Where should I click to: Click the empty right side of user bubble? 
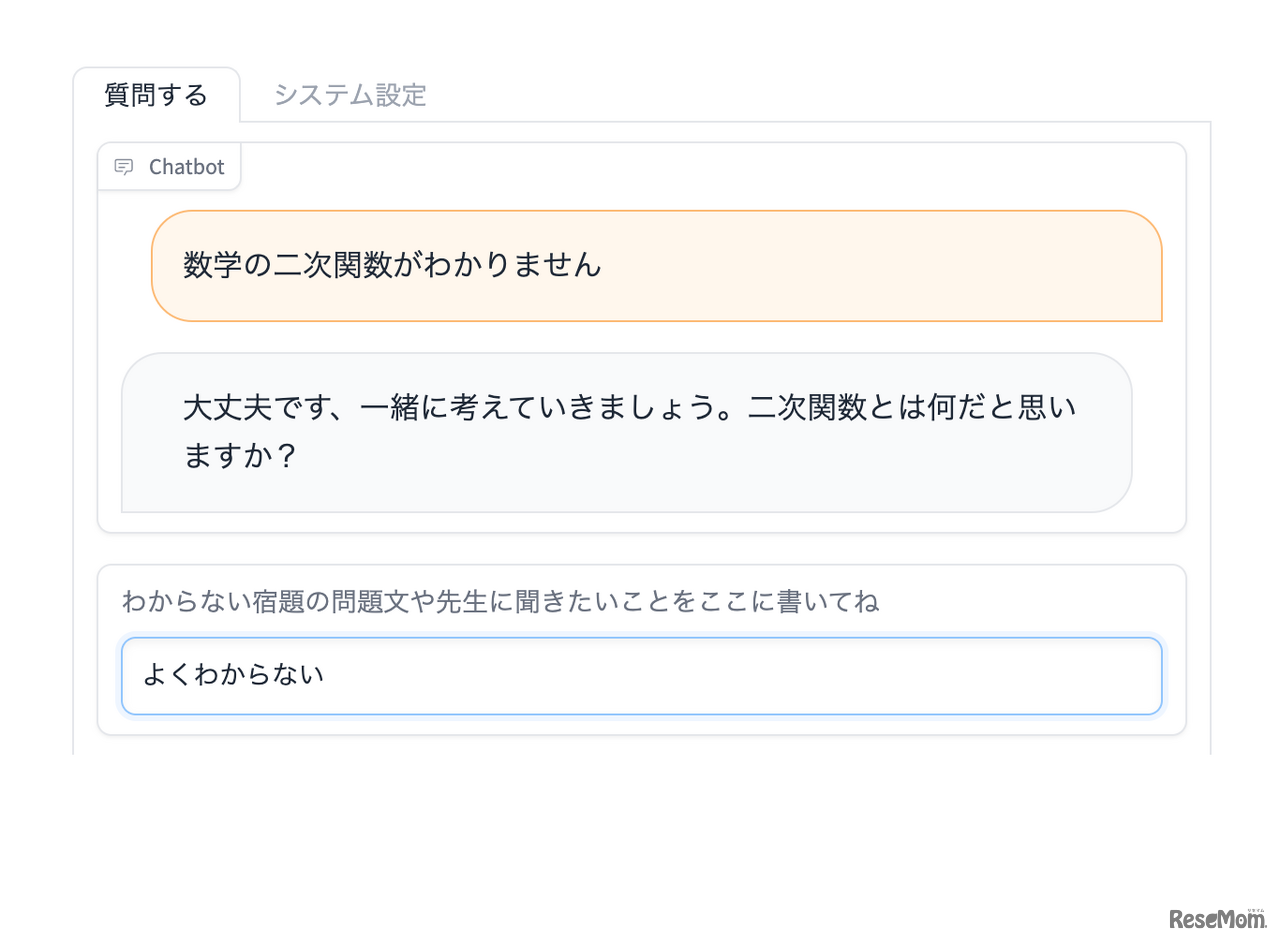pyautogui.click(x=950, y=266)
